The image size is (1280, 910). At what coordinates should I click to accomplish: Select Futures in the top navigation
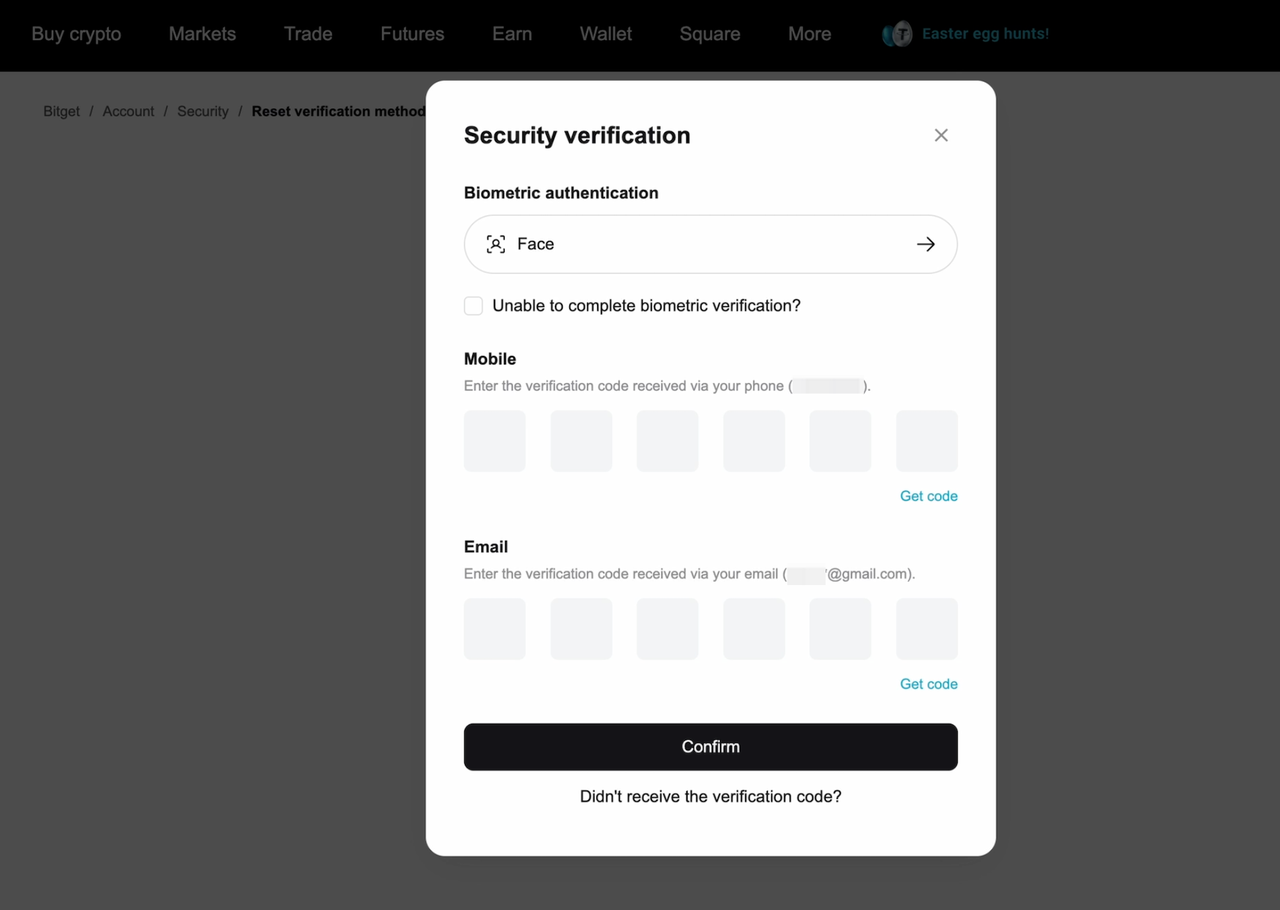point(412,33)
